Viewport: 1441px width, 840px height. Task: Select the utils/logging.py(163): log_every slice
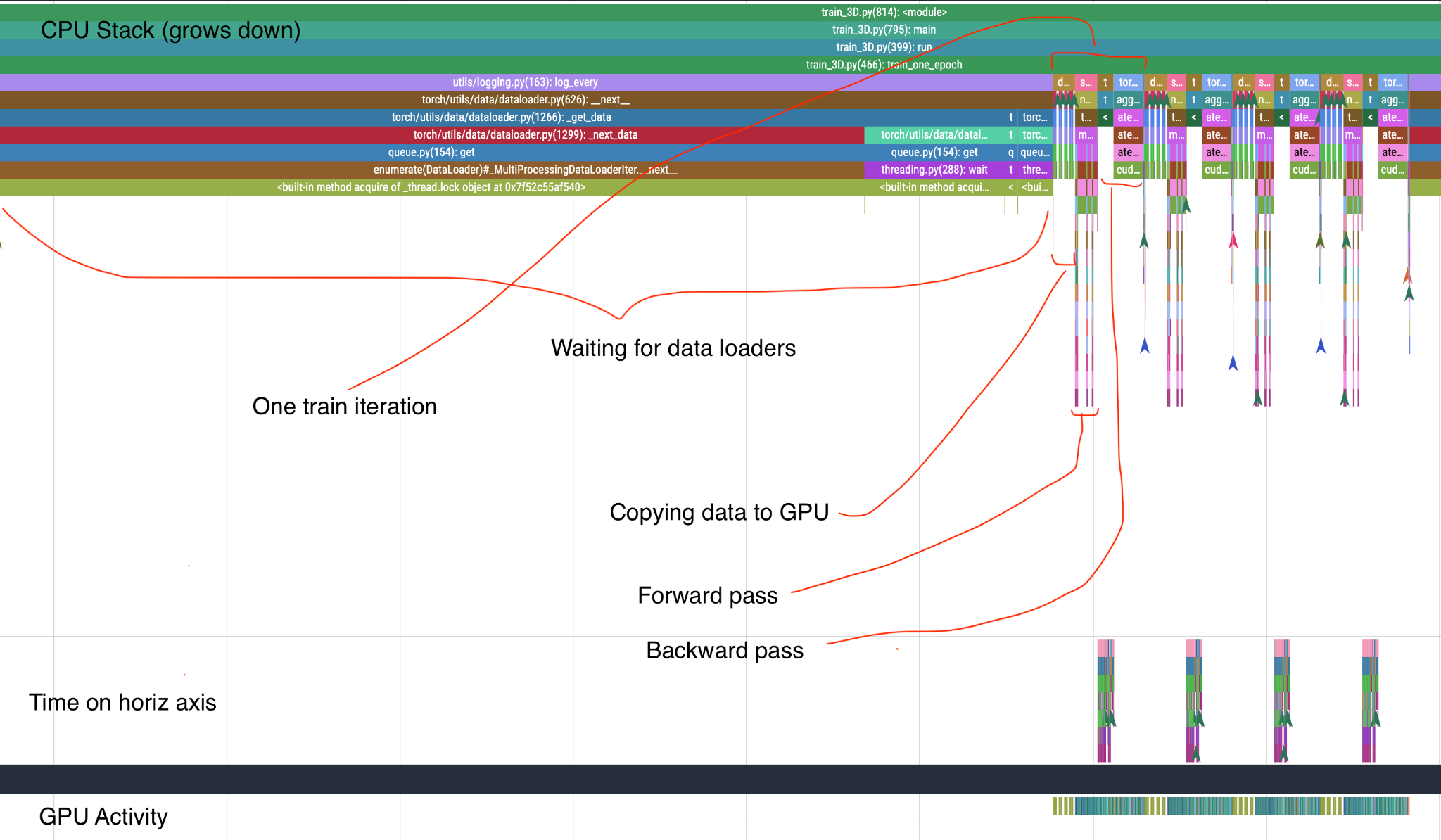pos(526,82)
